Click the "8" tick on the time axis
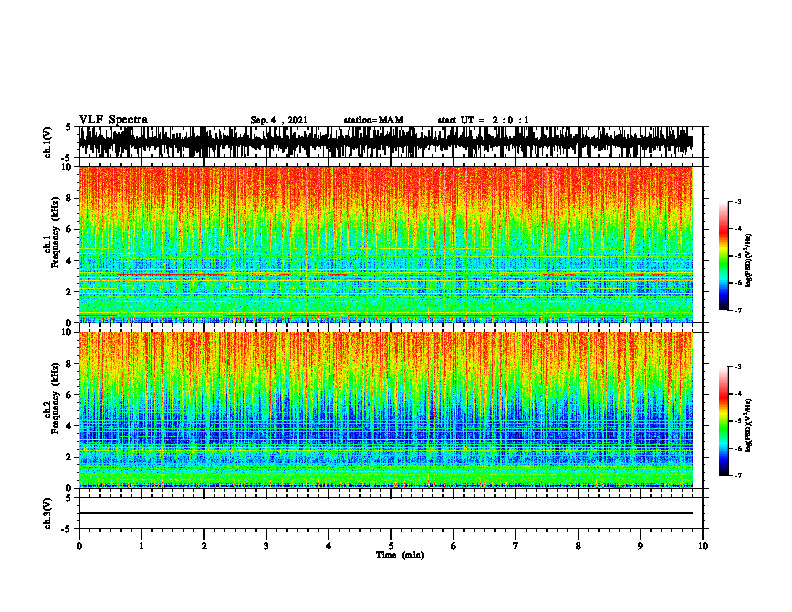The height and width of the screenshot is (612, 792). (578, 546)
